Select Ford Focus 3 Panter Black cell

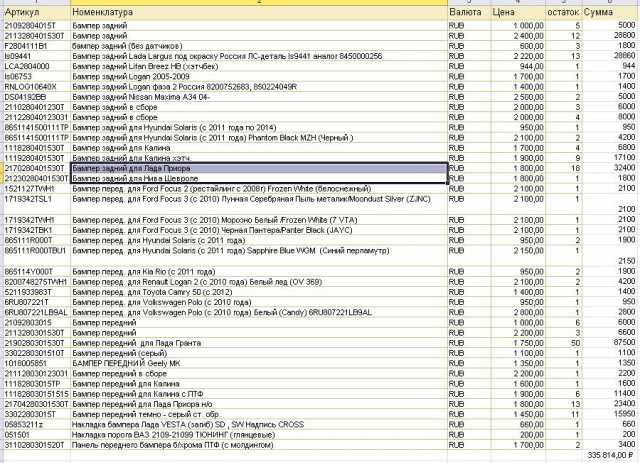tap(259, 230)
